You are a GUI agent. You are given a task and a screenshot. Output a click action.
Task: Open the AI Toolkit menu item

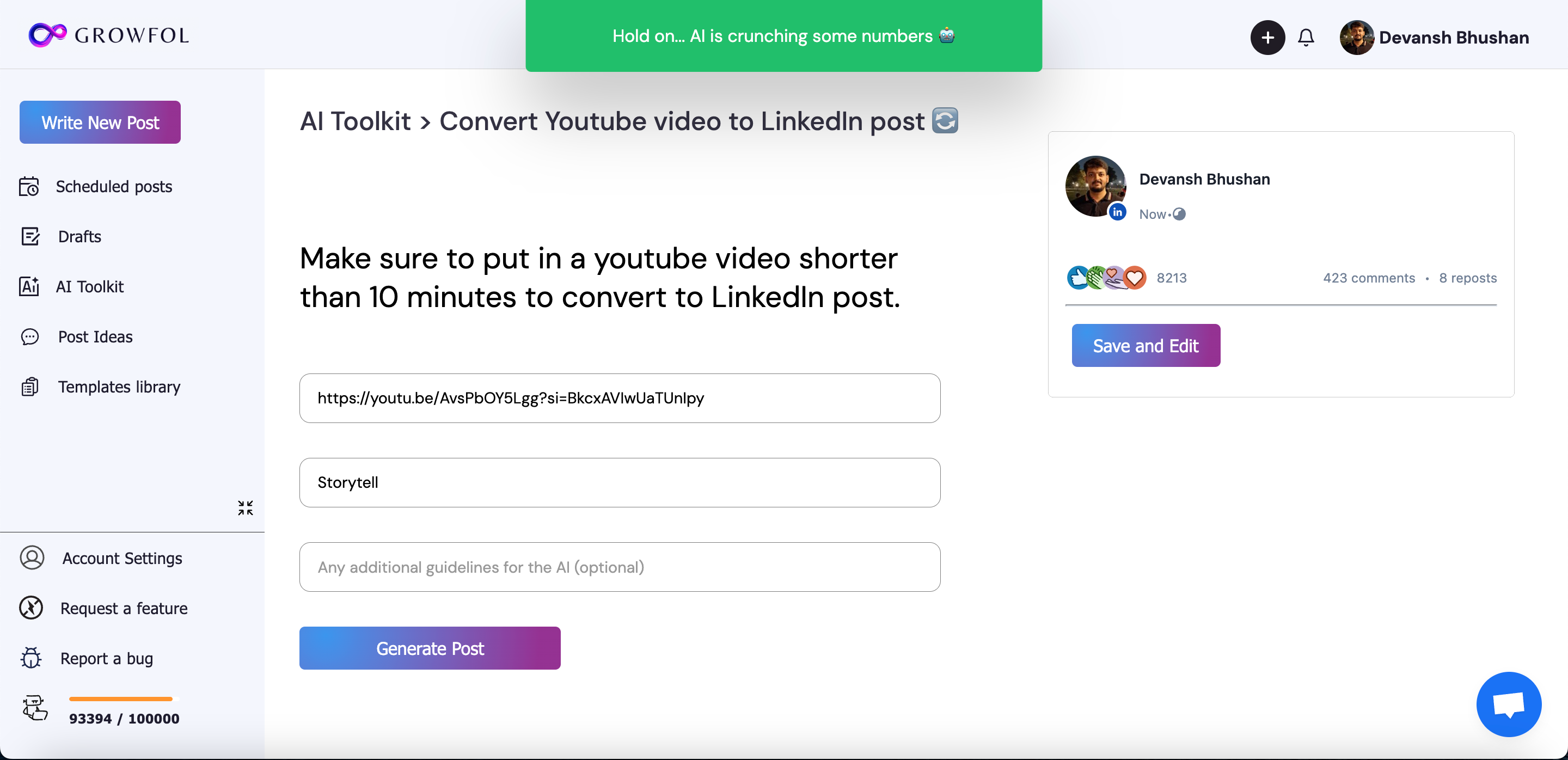(89, 286)
